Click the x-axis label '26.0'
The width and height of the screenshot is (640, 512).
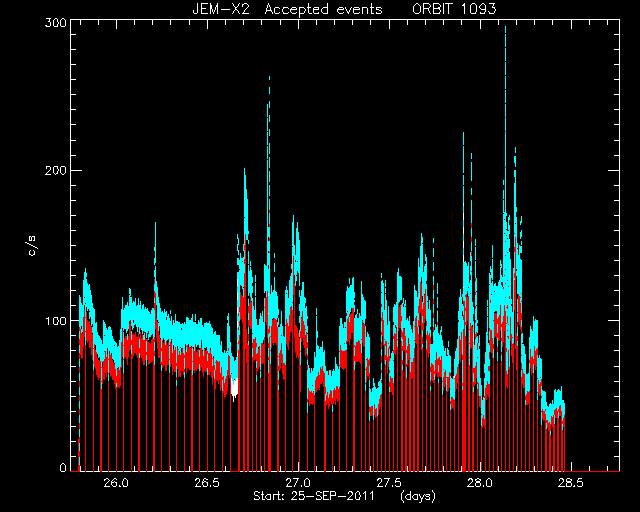click(116, 483)
